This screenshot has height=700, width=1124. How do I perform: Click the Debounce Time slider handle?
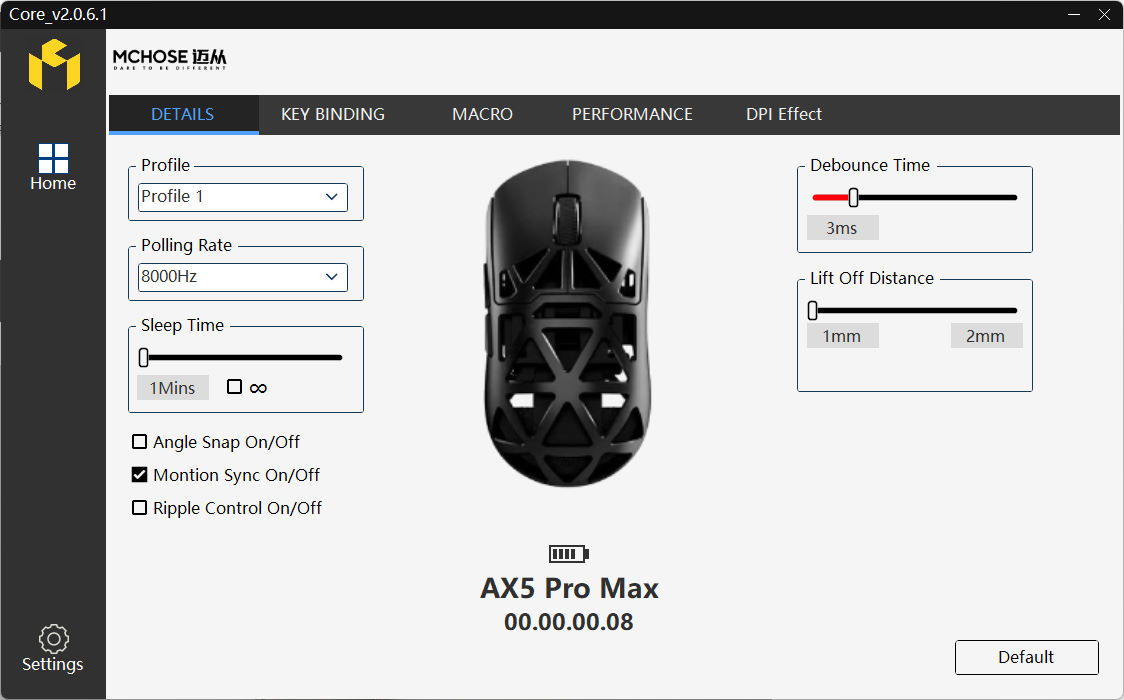(x=853, y=198)
